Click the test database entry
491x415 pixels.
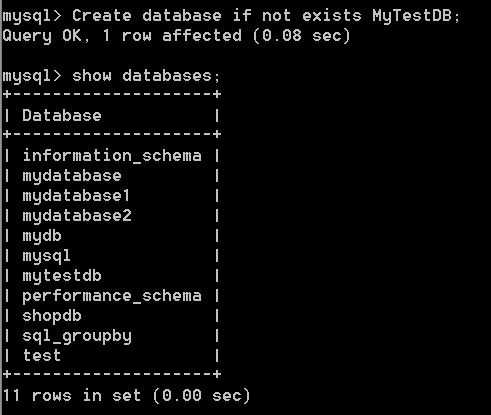pyautogui.click(x=42, y=356)
